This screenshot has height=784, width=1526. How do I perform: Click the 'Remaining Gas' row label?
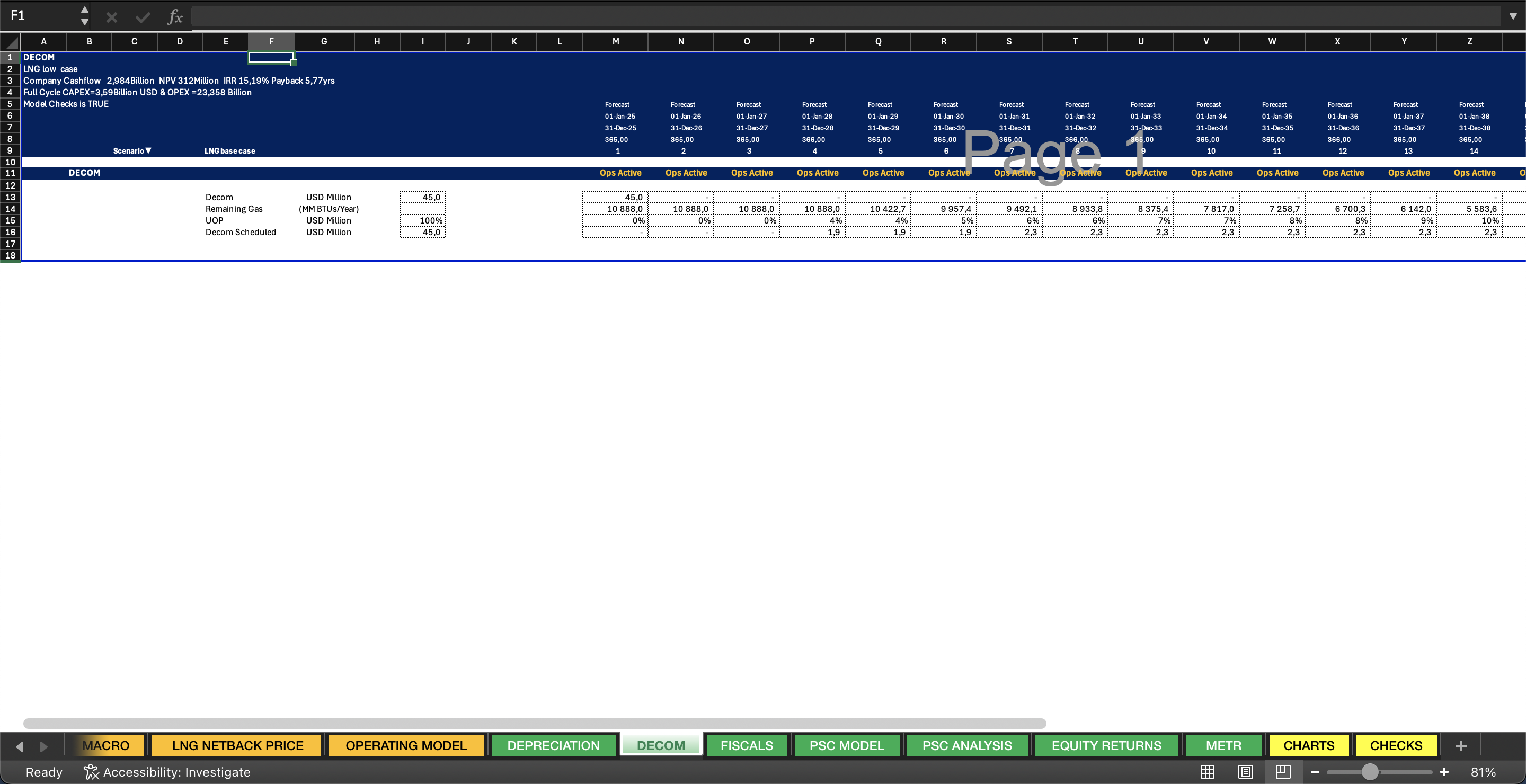pyautogui.click(x=234, y=209)
